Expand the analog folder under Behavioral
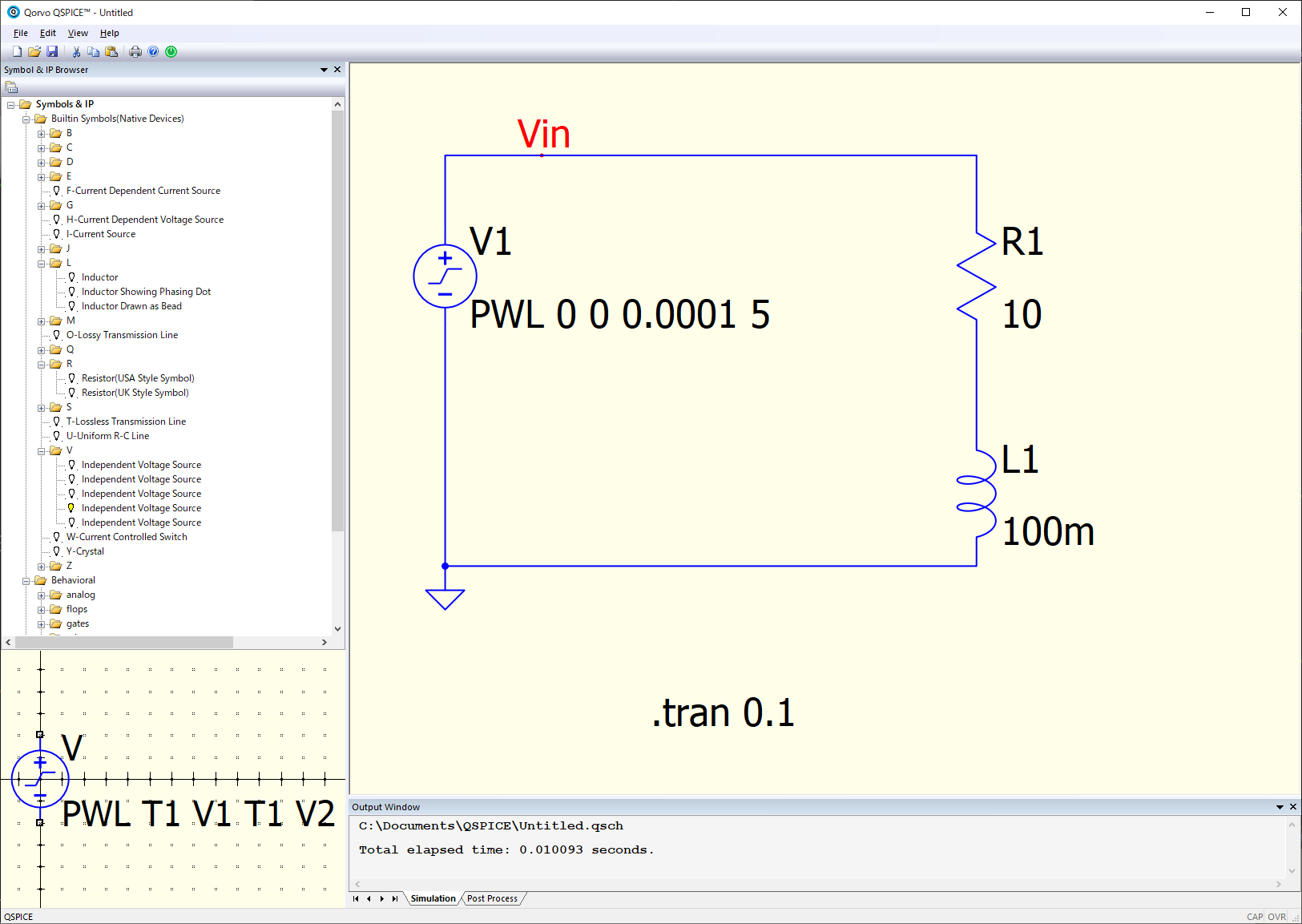 (x=42, y=595)
